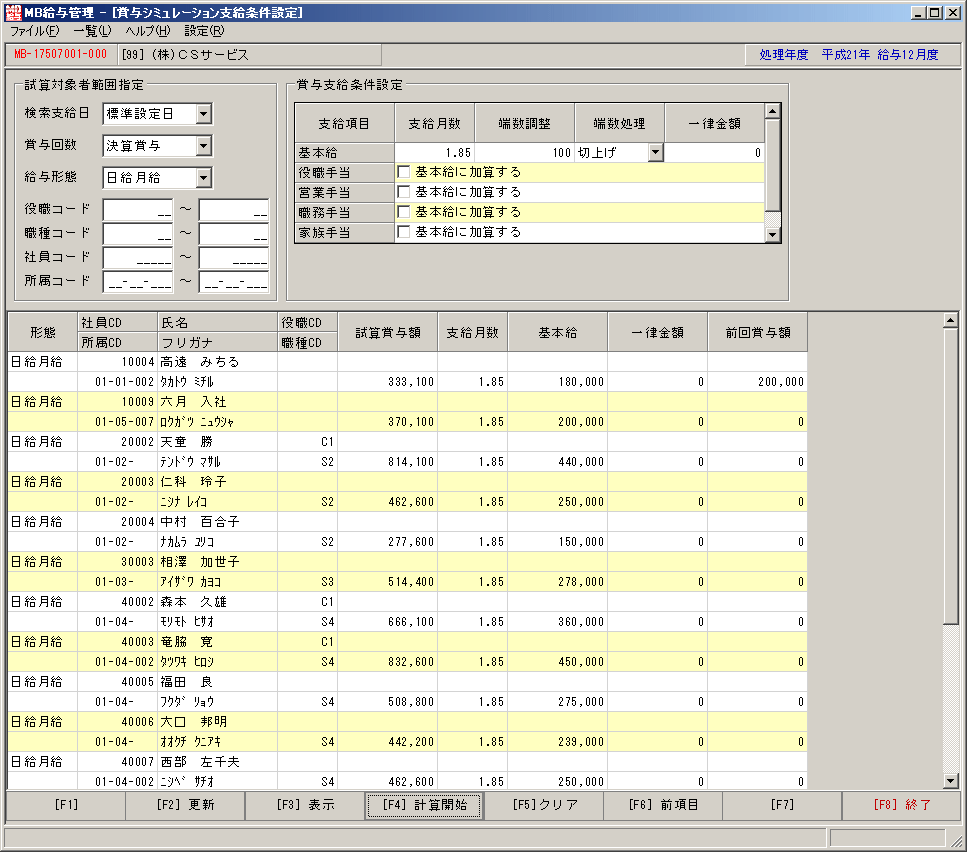Edit the 端数調整 value 100
967x852 pixels.
point(525,152)
